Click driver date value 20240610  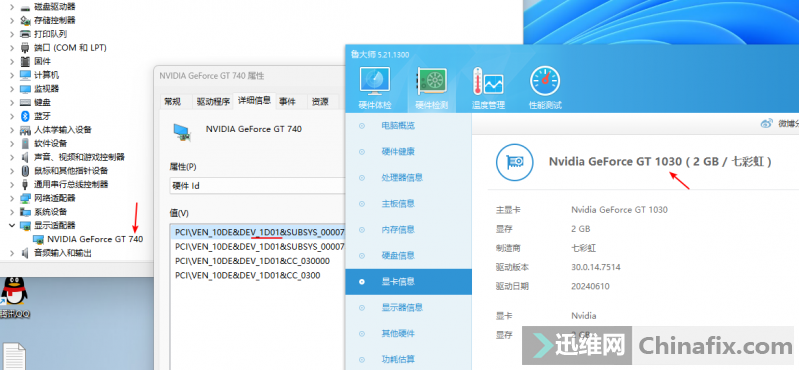tap(590, 286)
